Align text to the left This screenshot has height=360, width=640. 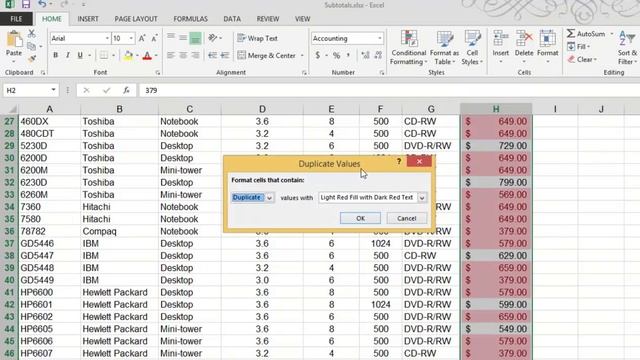pos(171,56)
